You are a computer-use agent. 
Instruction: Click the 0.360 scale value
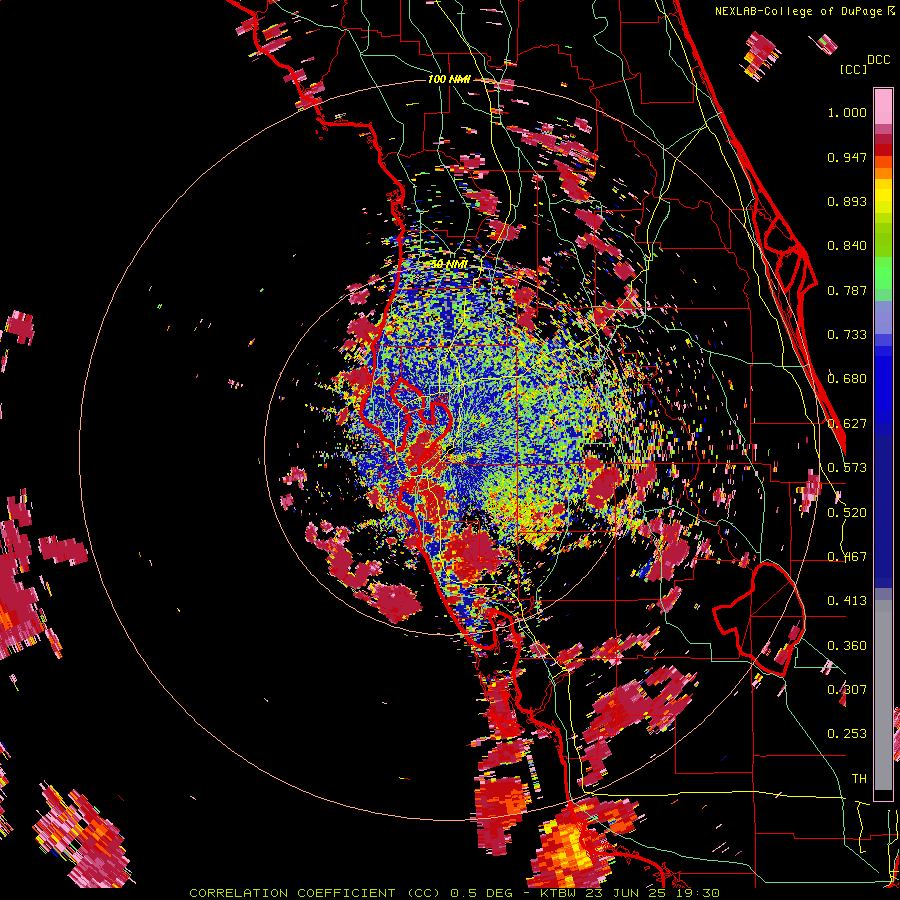pos(847,646)
